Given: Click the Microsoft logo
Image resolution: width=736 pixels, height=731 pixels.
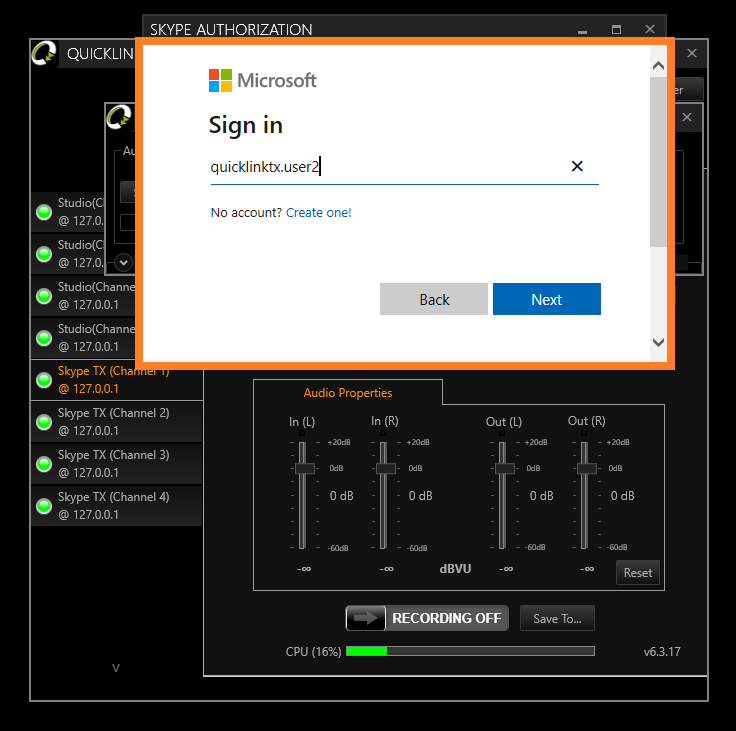Looking at the screenshot, I should click(262, 80).
